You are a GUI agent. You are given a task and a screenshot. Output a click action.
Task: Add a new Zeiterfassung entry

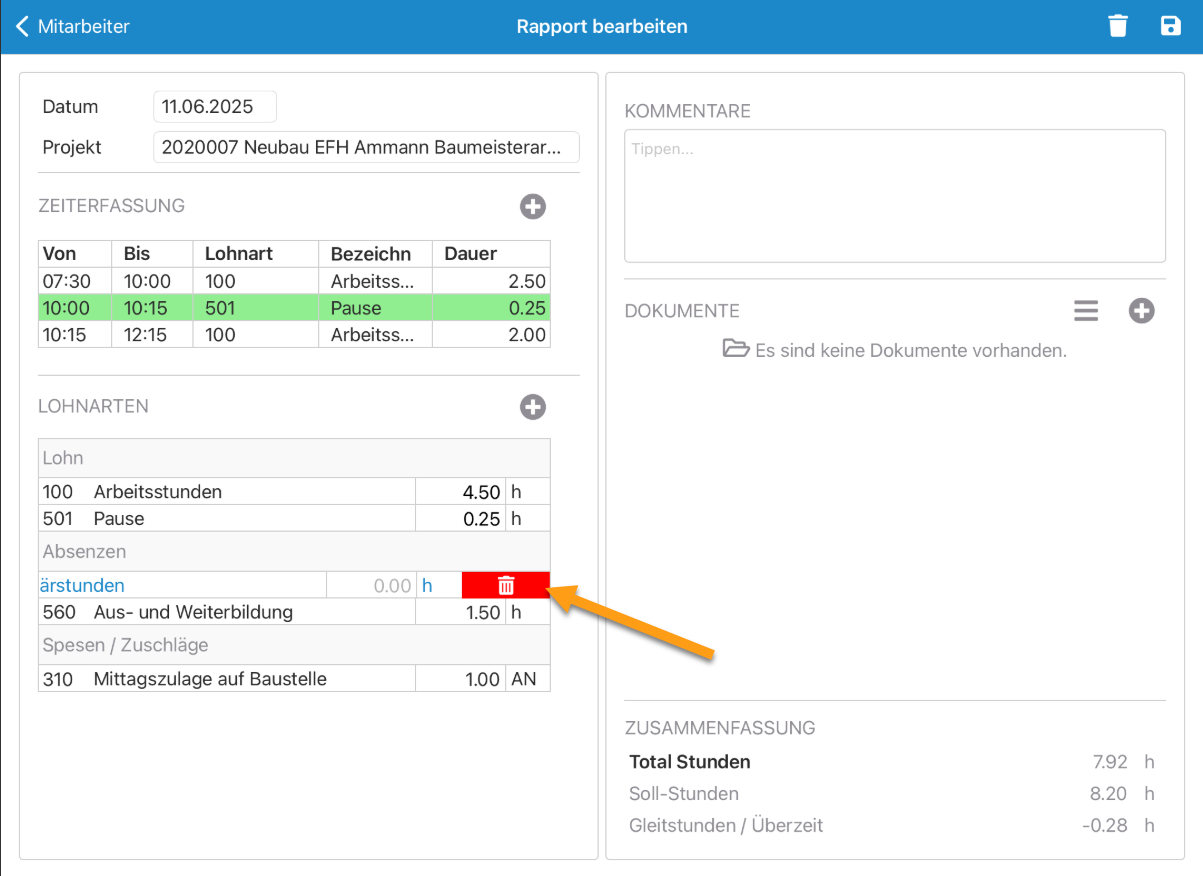(x=533, y=207)
